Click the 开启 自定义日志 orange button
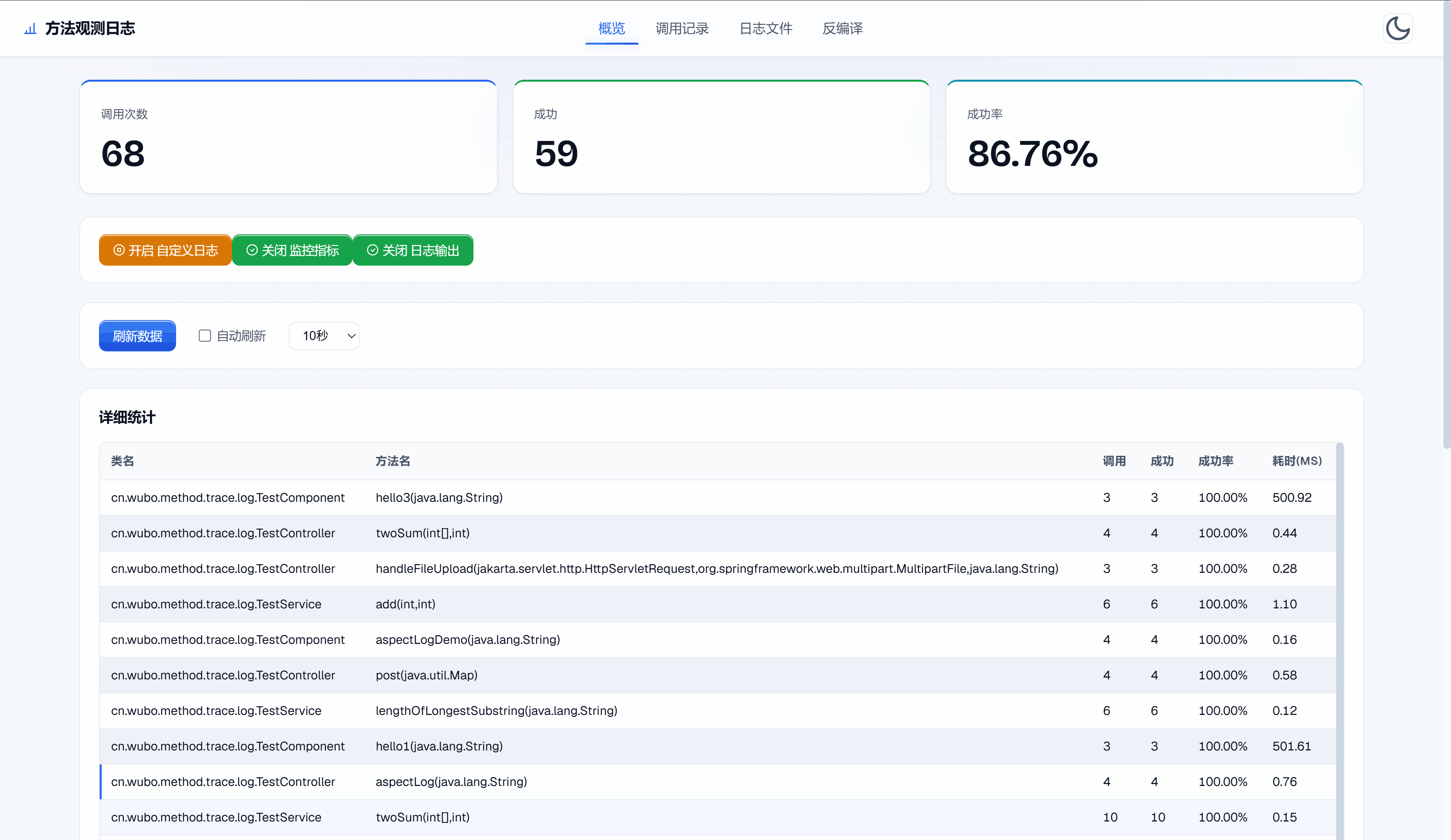The image size is (1451, 840). [165, 250]
